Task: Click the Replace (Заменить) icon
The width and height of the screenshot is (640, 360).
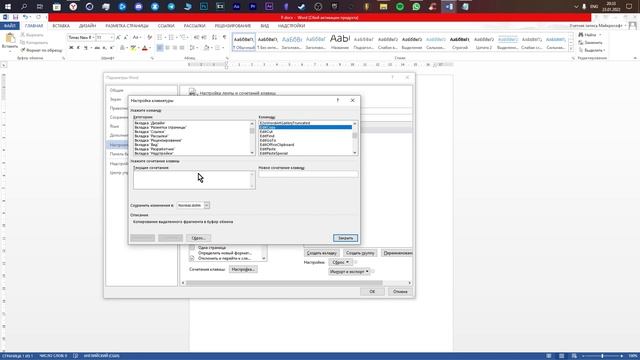Action: pos(581,42)
